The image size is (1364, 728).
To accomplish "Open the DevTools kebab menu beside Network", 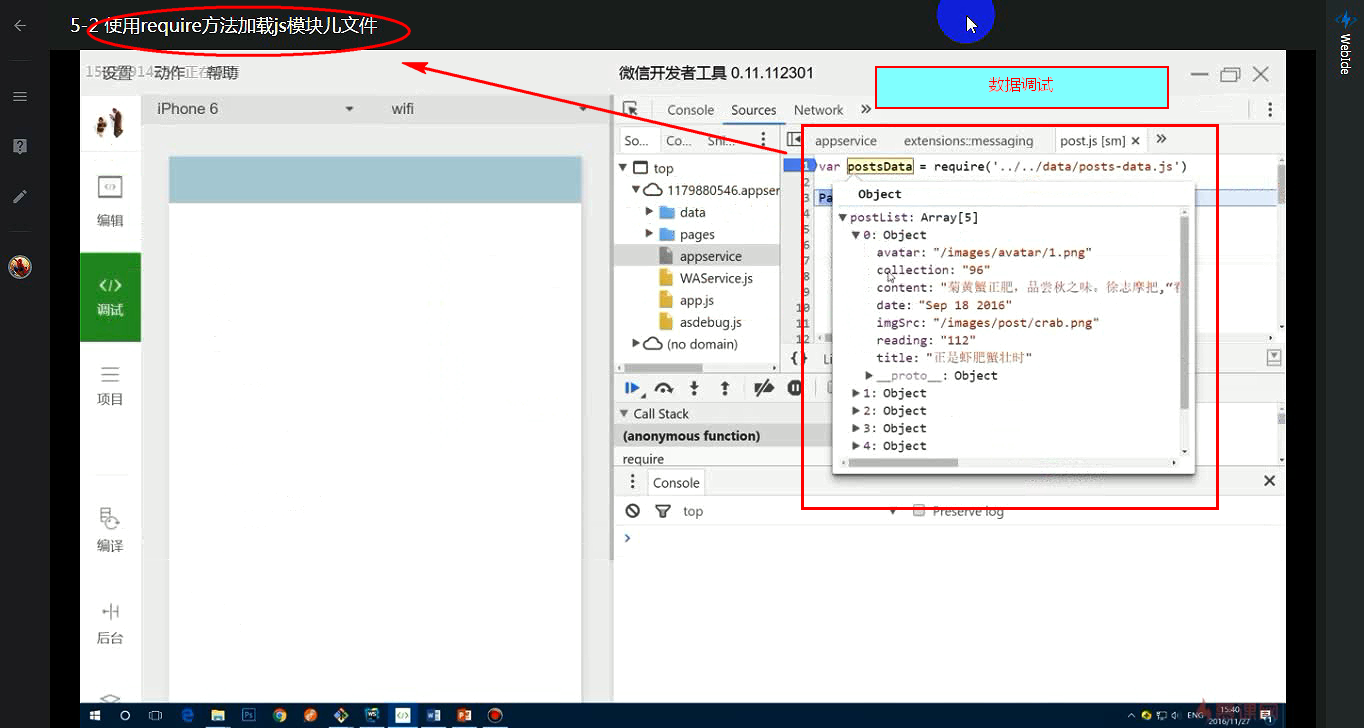I will point(1270,110).
